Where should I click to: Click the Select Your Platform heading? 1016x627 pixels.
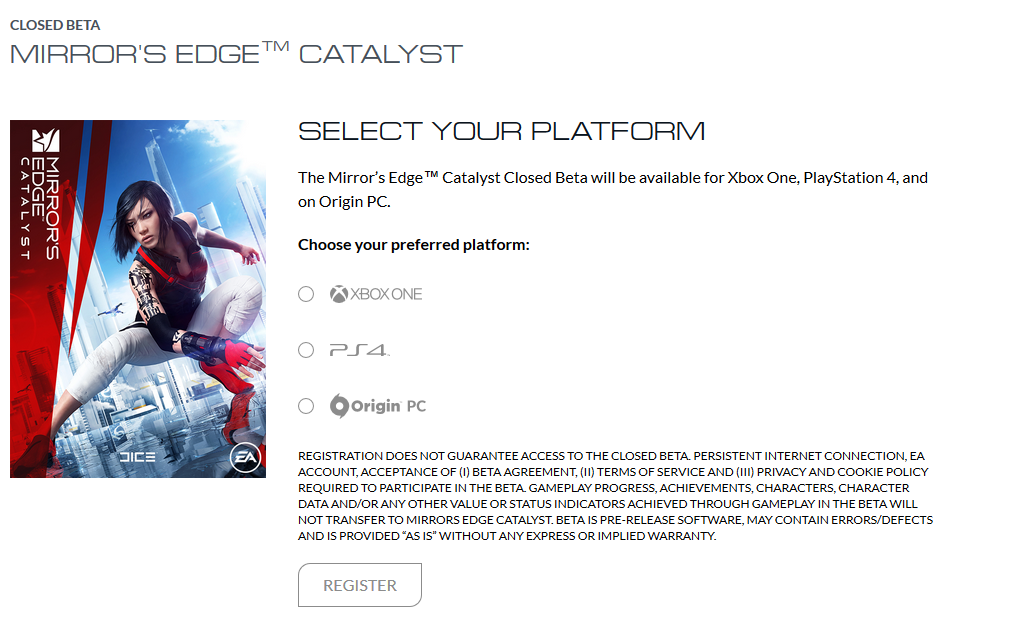[x=502, y=131]
